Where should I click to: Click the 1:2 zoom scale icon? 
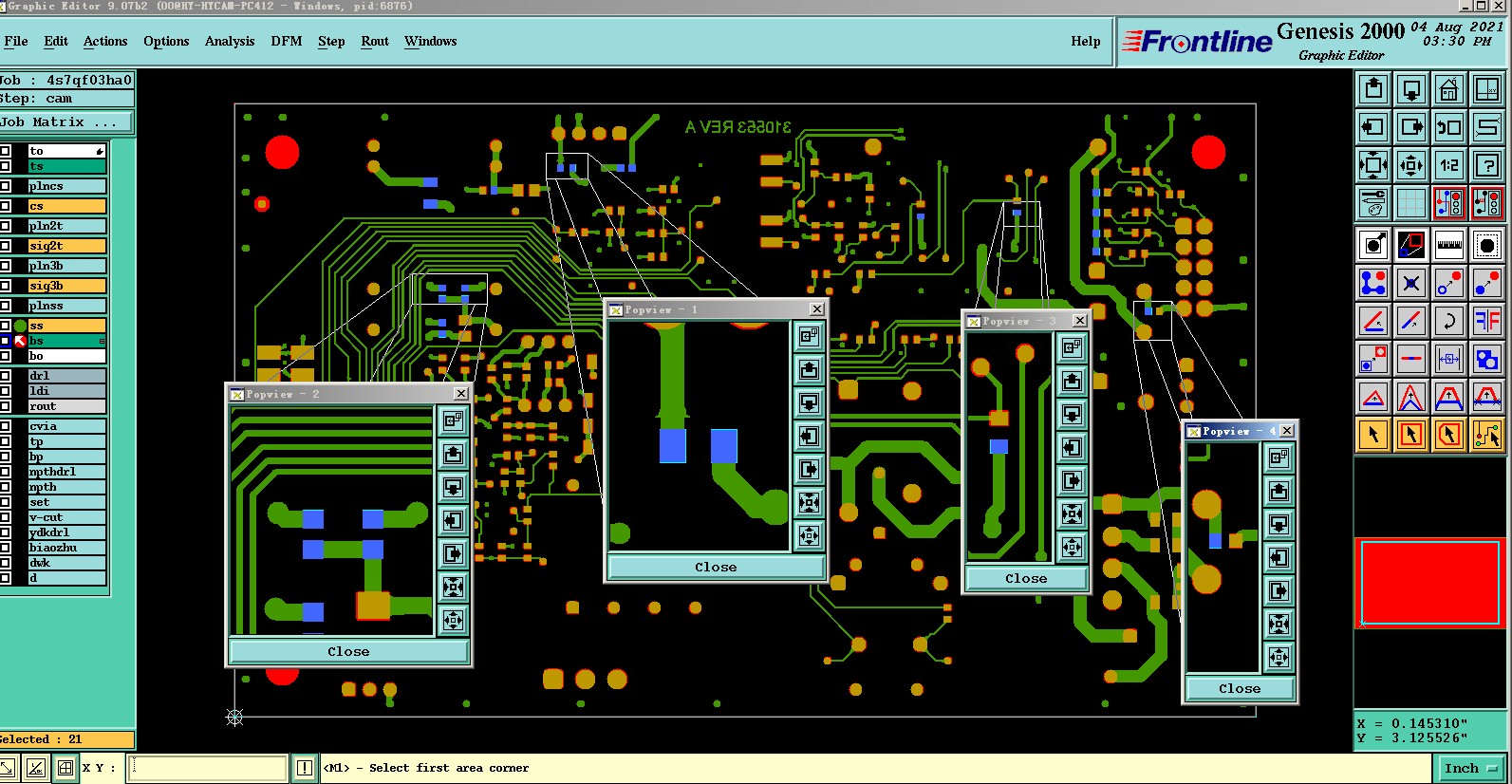1449,165
